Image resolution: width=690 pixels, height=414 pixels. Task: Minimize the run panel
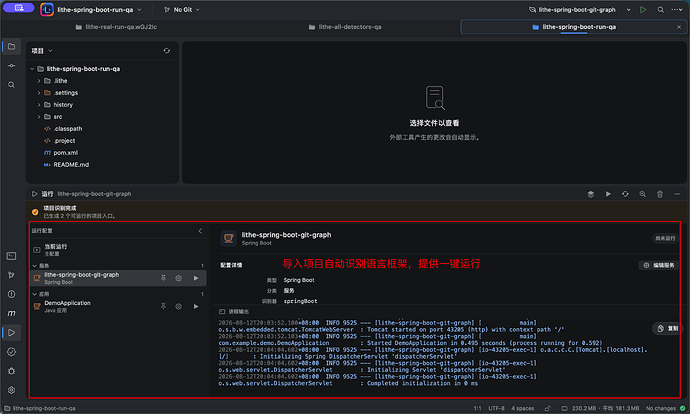[x=677, y=194]
